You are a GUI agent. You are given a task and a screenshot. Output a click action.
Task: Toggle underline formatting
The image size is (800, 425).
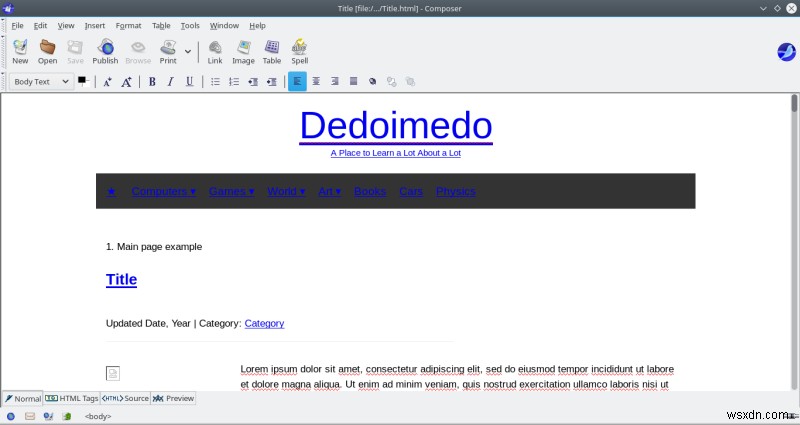189,82
